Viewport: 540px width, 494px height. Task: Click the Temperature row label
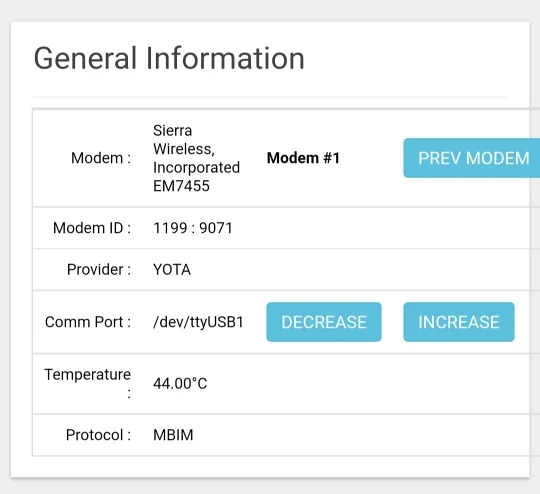[x=87, y=383]
